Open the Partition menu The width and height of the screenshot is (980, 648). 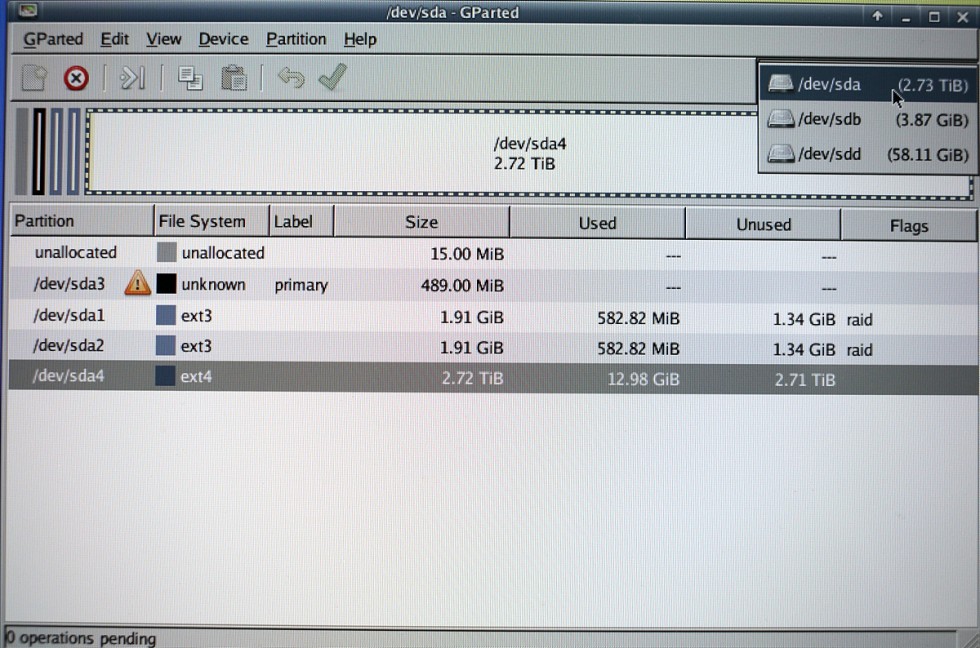296,39
